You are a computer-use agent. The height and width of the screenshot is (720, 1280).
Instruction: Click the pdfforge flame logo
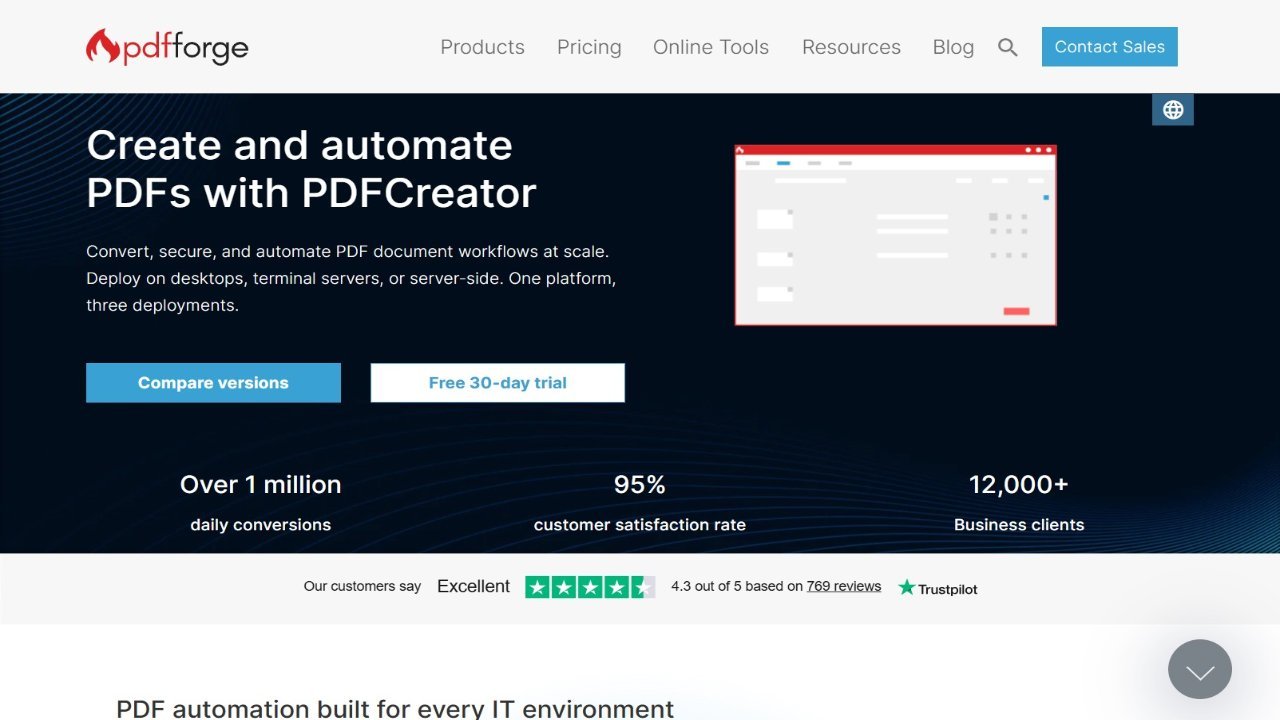pos(167,46)
